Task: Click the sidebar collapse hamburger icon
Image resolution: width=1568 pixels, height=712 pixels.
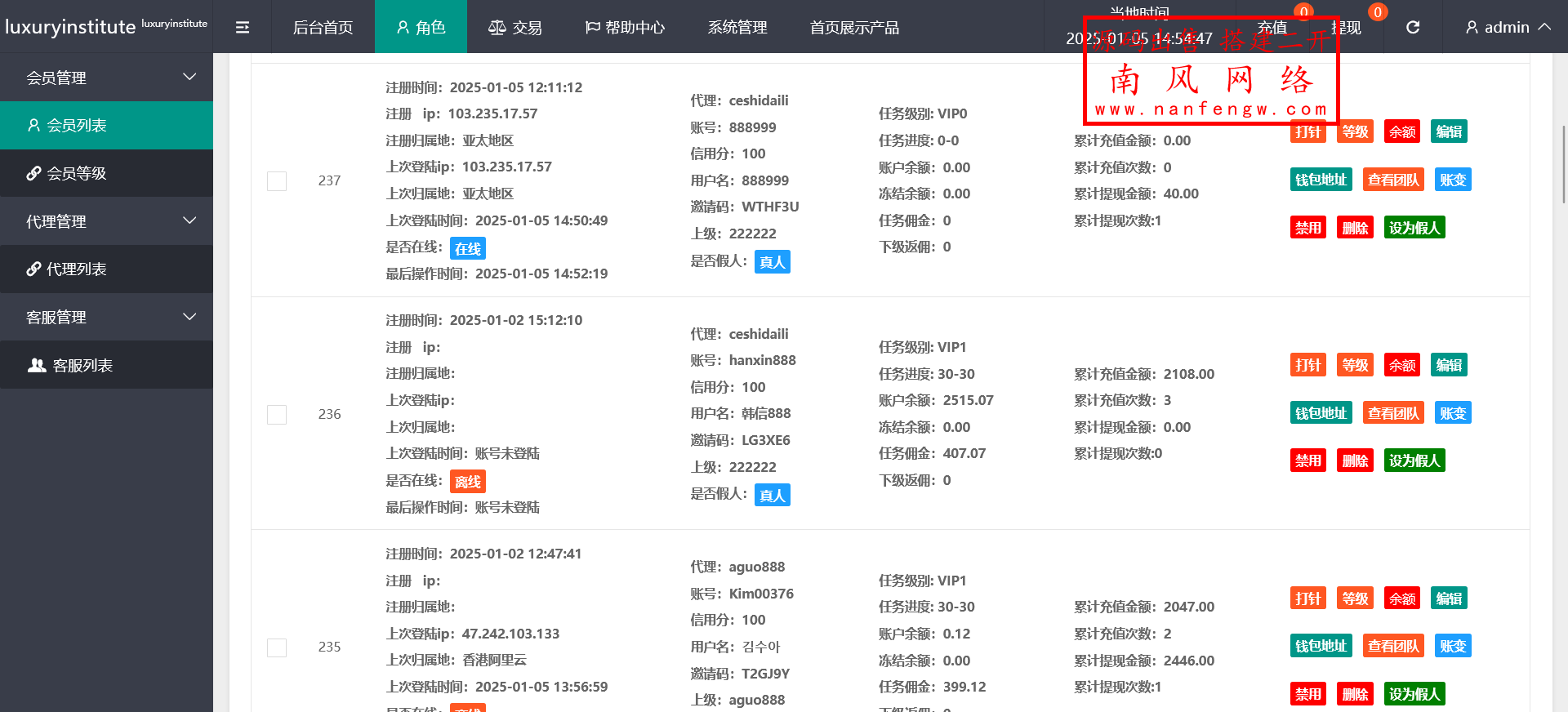Action: (243, 28)
